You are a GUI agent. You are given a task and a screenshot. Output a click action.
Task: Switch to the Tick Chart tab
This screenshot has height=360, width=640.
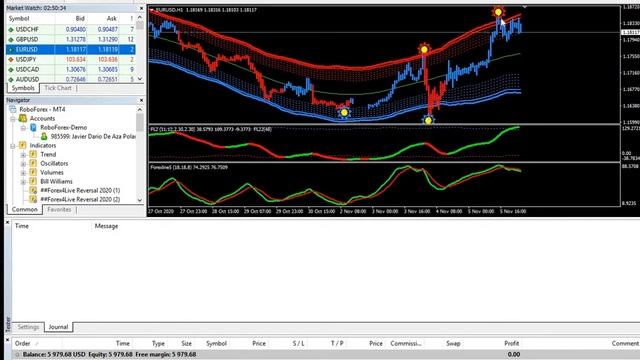[58, 88]
